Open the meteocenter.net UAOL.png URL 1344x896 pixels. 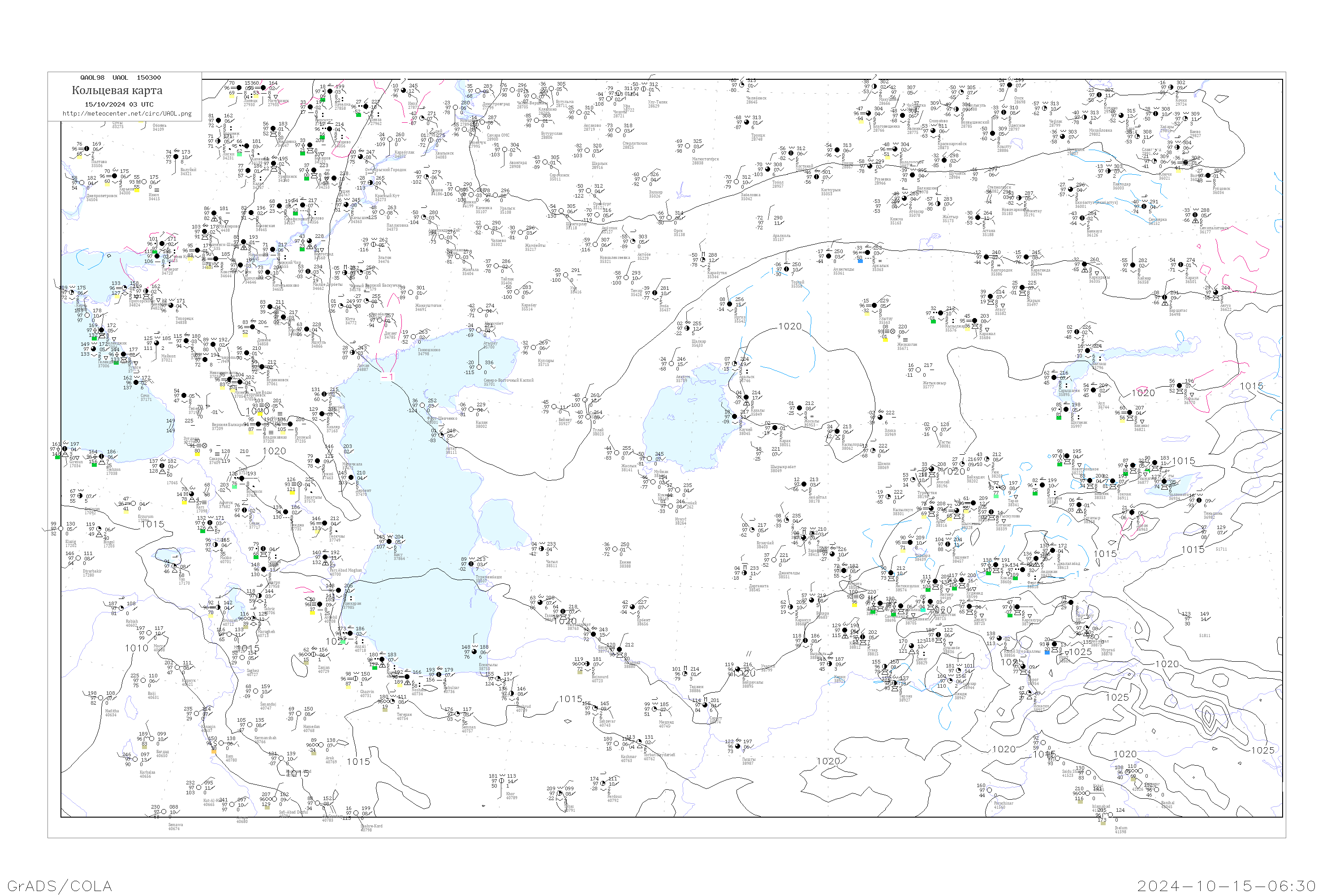127,114
